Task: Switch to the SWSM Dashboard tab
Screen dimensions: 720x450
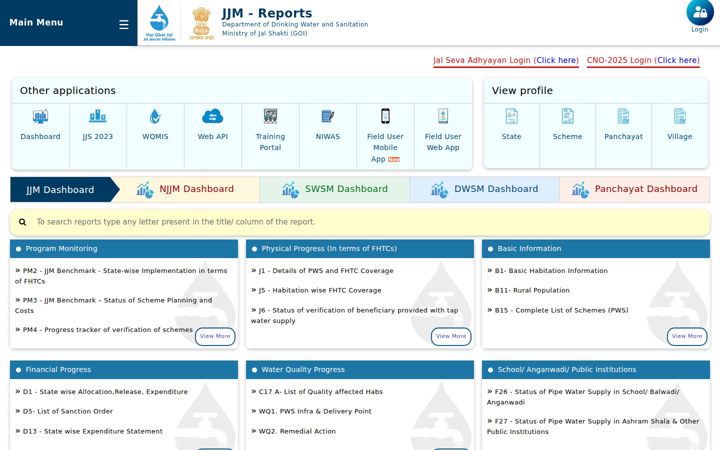Action: point(335,189)
